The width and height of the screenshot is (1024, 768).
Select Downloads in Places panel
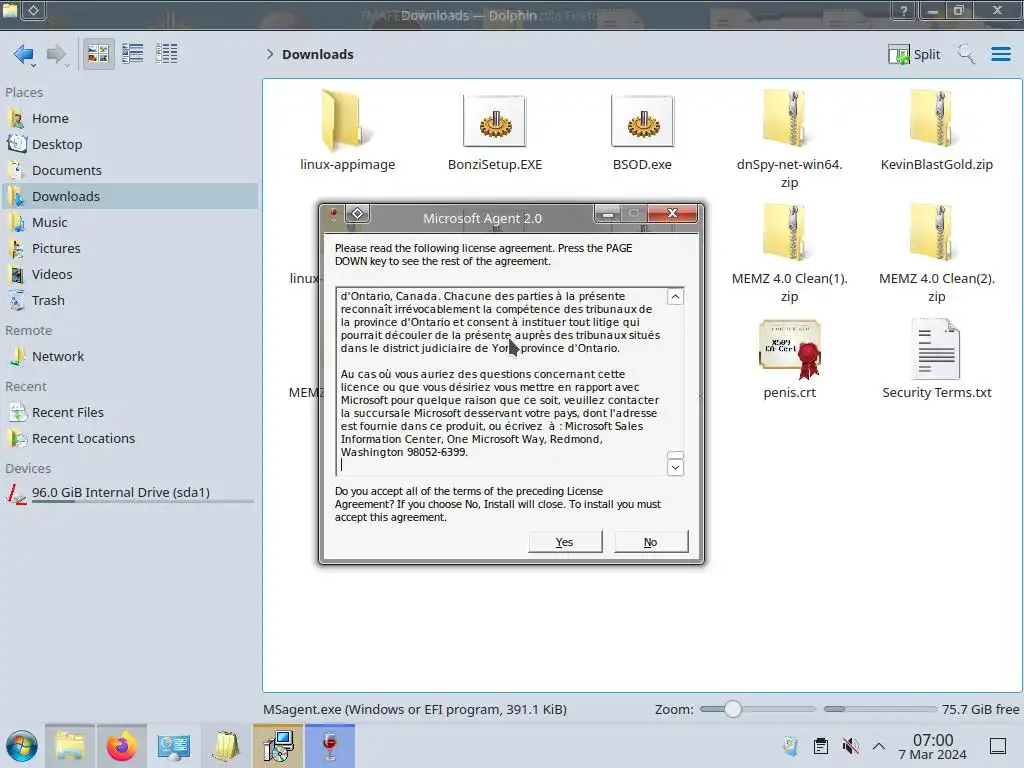coord(130,196)
